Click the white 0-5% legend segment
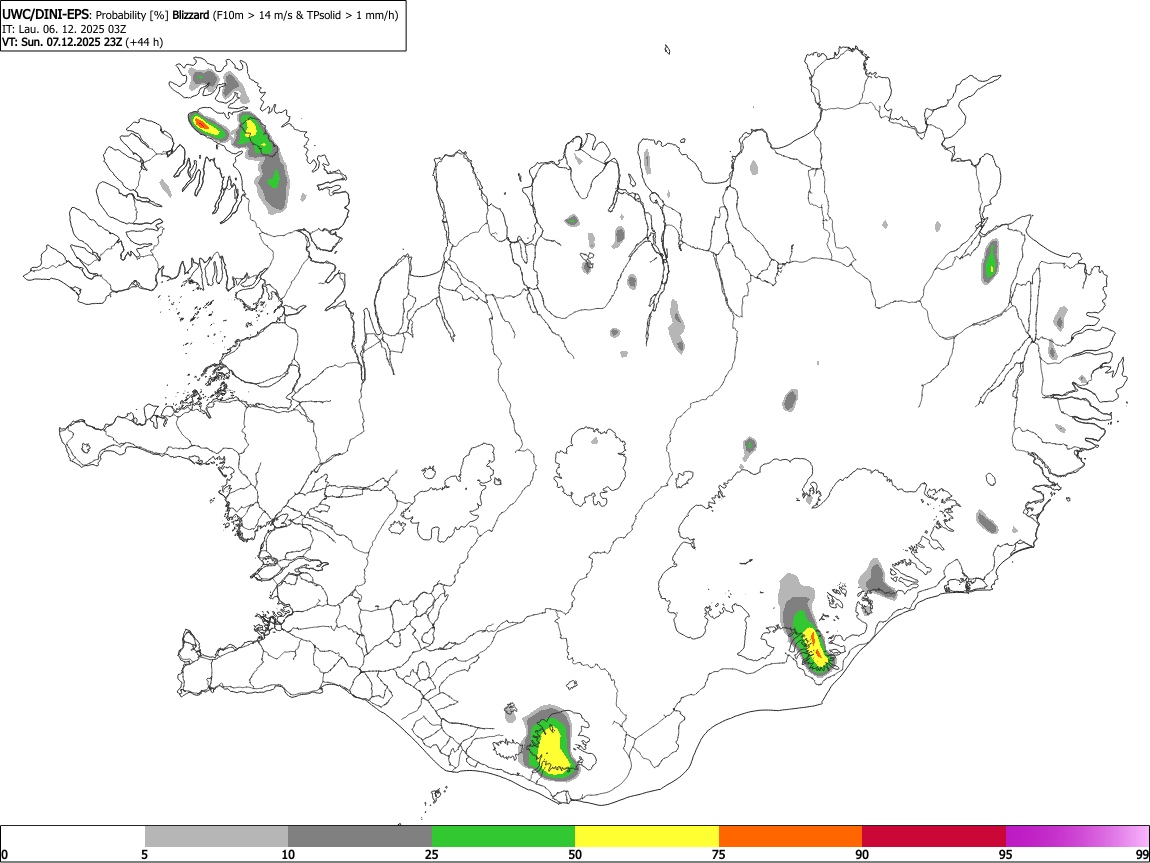 [73, 837]
